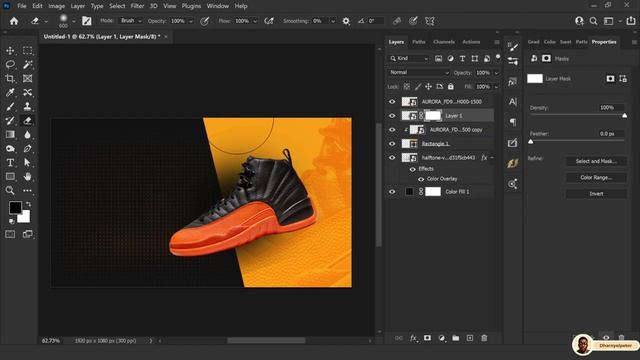Viewport: 640px width, 360px height.
Task: Open the Window menu
Action: click(218, 6)
